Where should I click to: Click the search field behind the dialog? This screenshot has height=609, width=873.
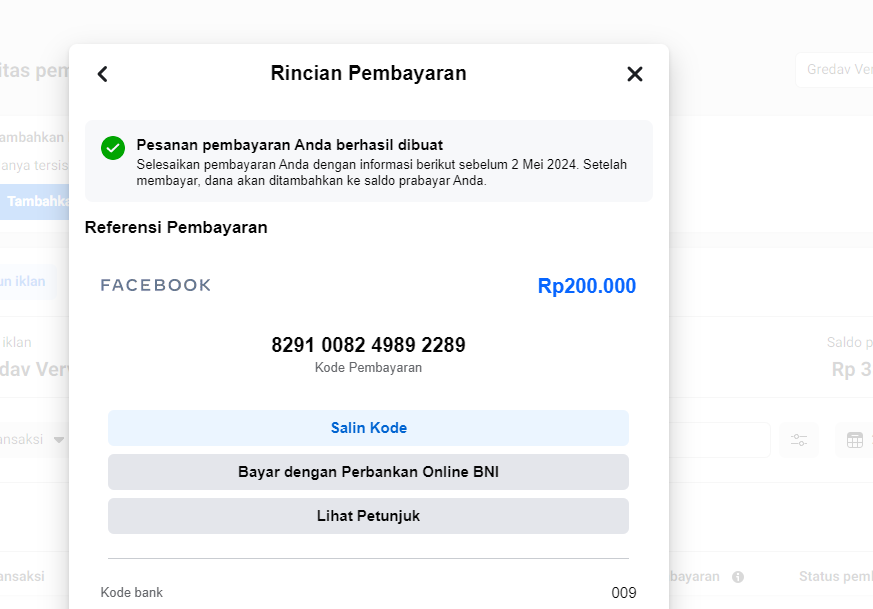click(718, 440)
